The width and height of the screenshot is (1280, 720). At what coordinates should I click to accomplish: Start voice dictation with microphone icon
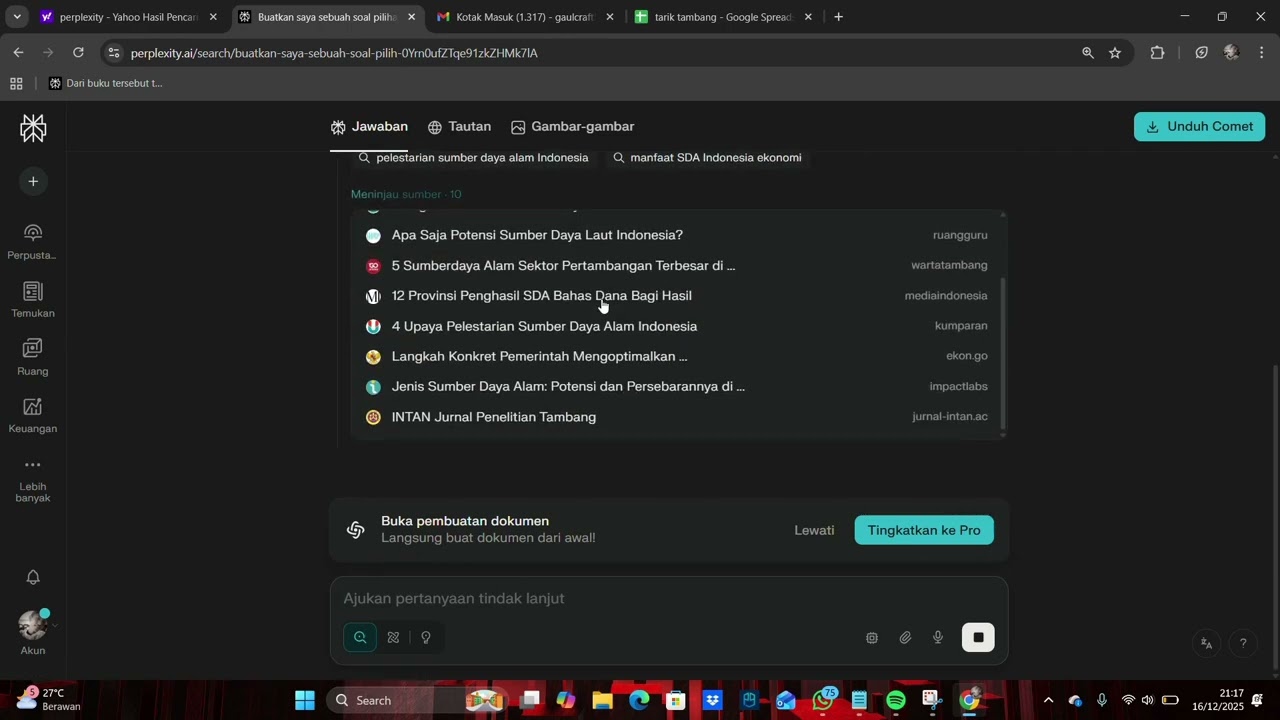pos(938,637)
